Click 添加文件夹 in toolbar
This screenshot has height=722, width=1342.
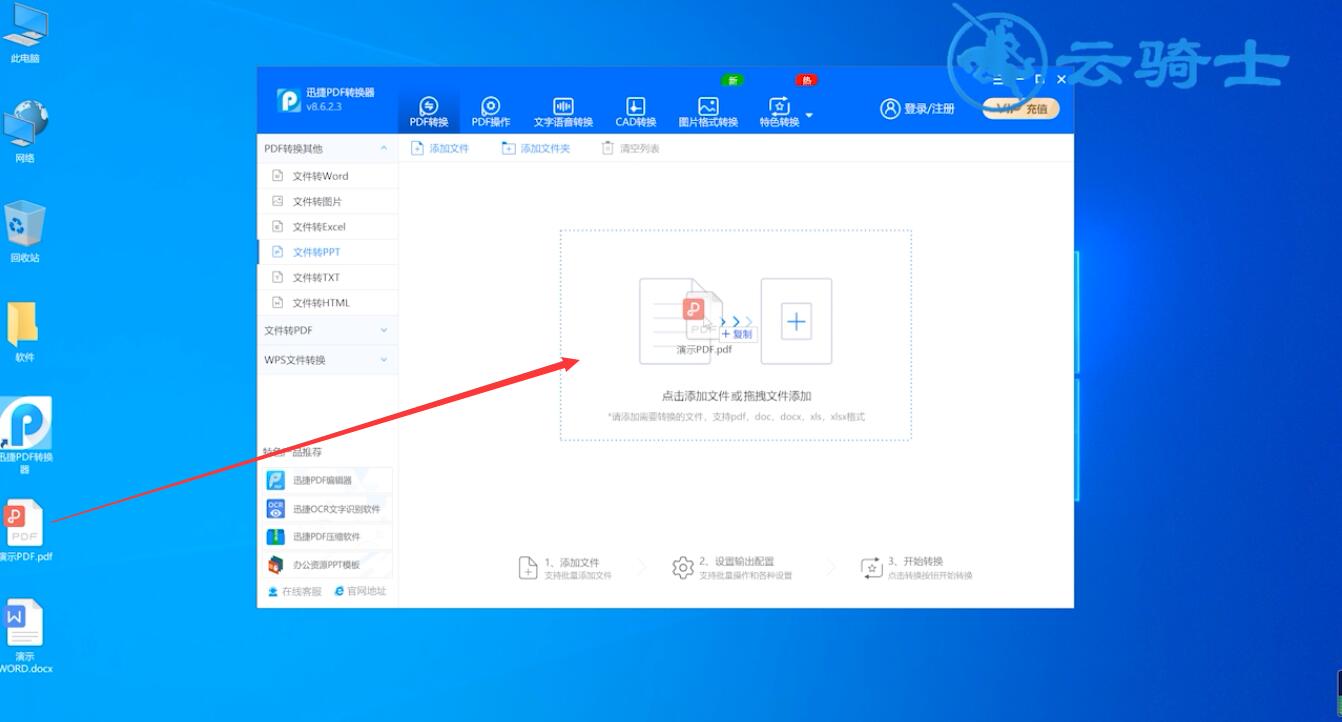(536, 148)
